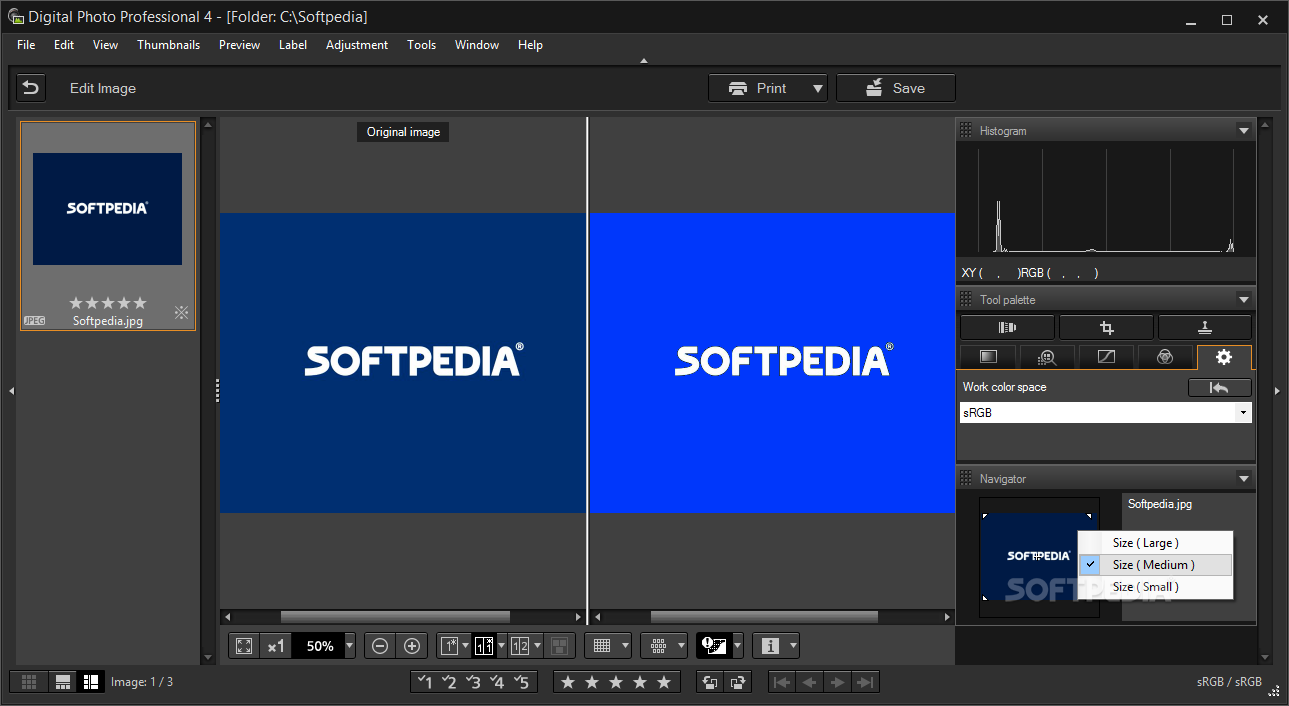Set five-star rating in bottom bar
Screen dimensions: 1289x706
664,682
